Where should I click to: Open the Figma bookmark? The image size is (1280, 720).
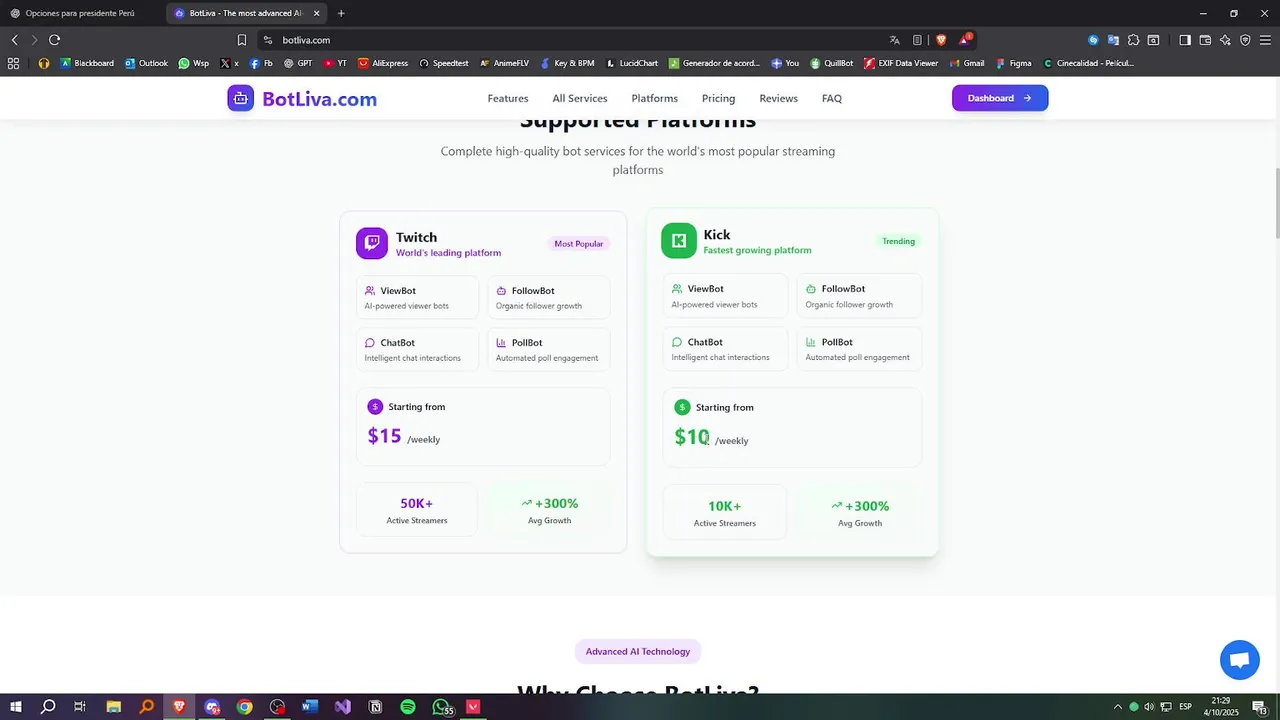click(1013, 63)
